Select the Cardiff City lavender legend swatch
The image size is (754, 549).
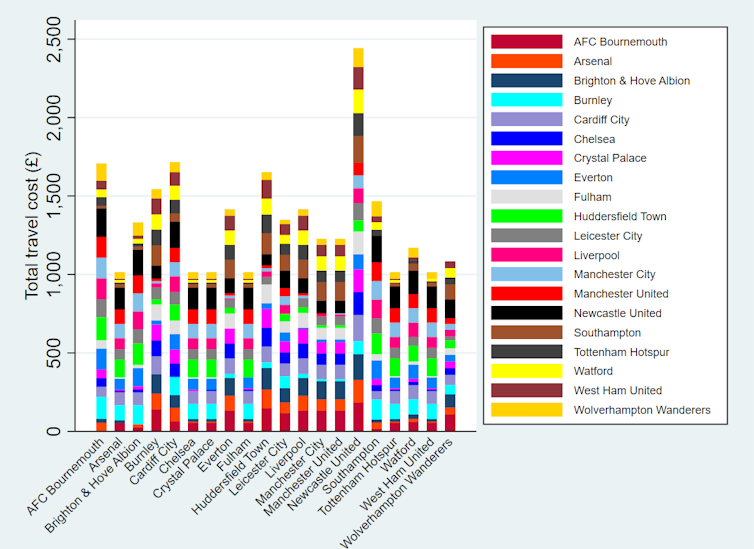(x=527, y=119)
